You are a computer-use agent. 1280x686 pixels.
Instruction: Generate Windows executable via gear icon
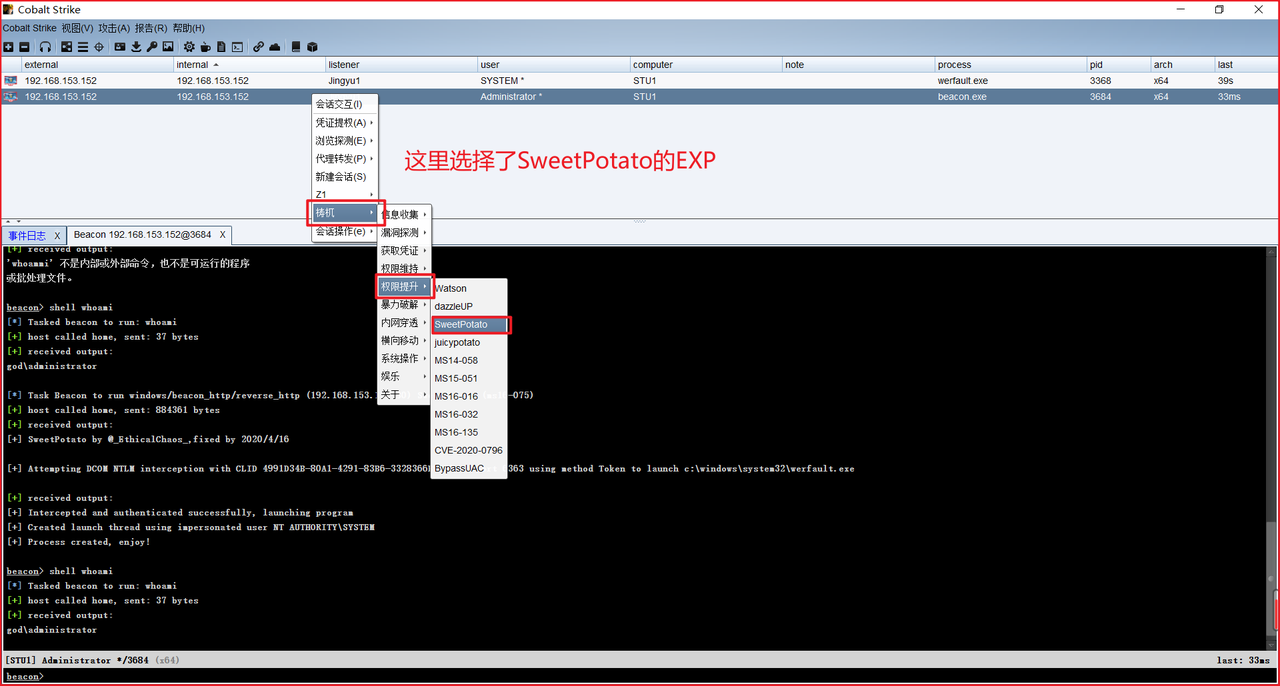pos(189,47)
